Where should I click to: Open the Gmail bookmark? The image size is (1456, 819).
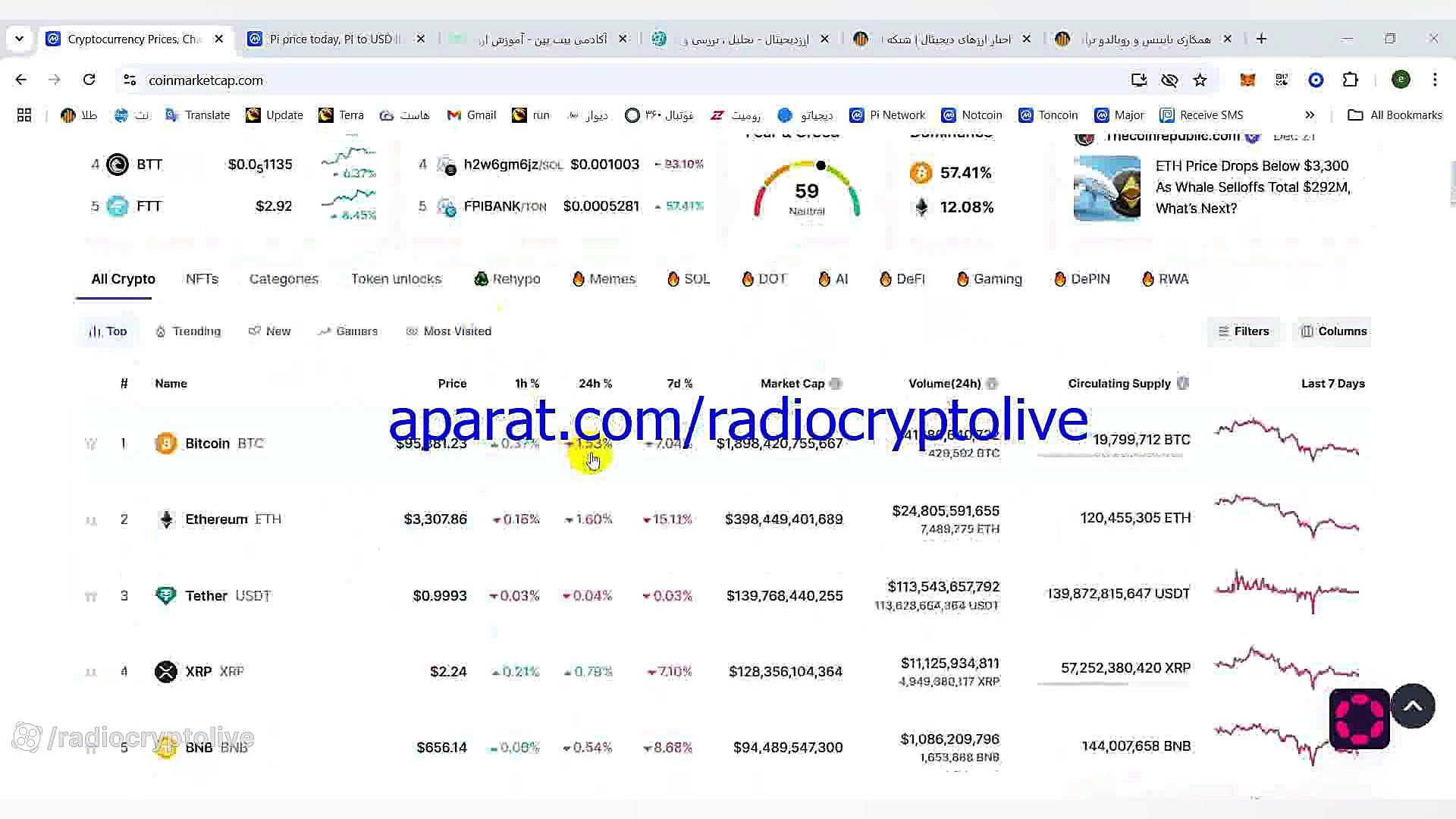pos(472,115)
